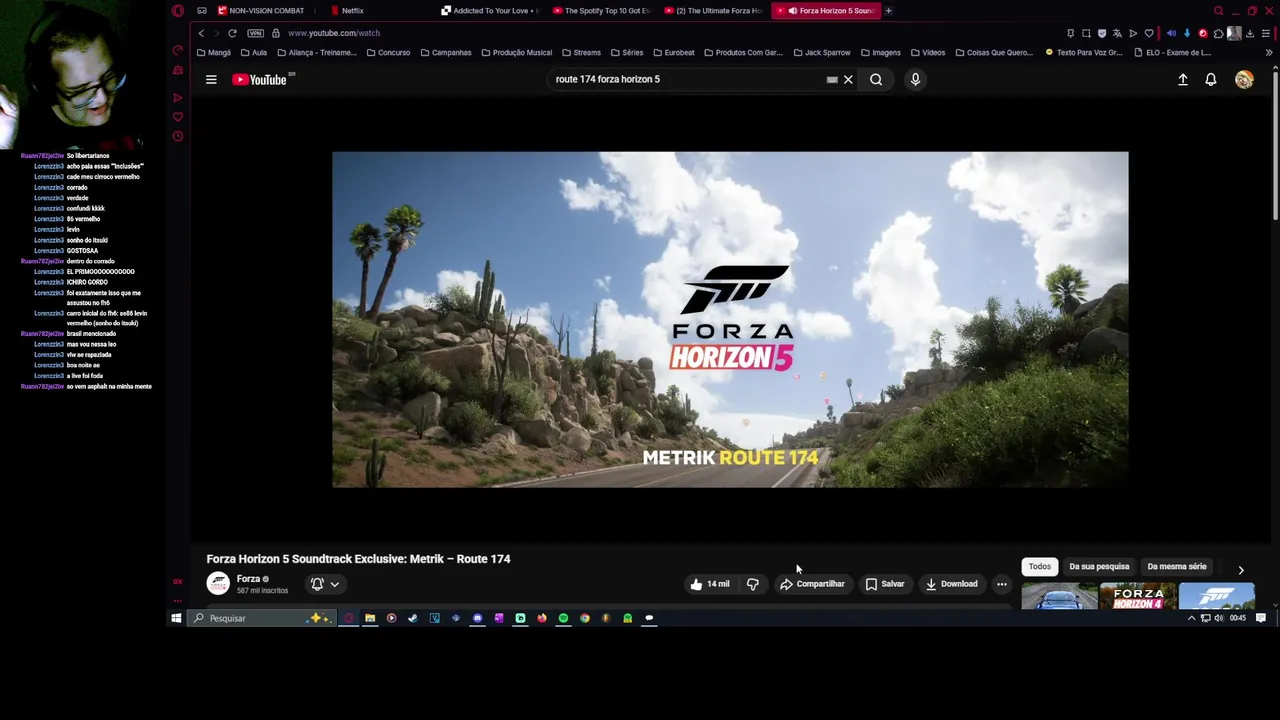Dislike the video with the thumbs-down
Viewport: 1280px width, 720px height.
pos(753,584)
